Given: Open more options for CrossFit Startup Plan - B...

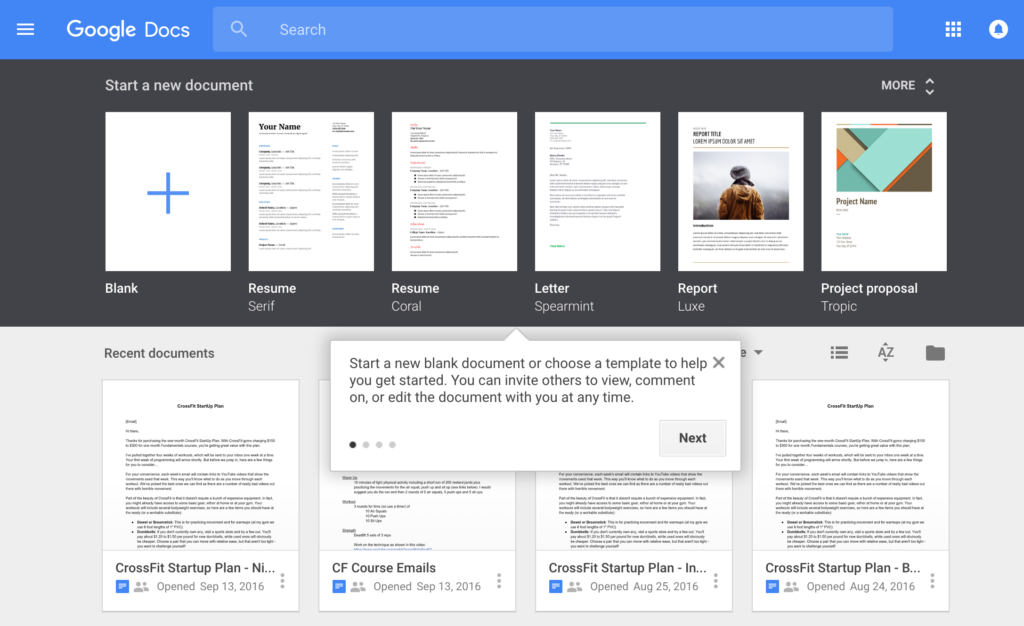Looking at the screenshot, I should click(x=932, y=581).
